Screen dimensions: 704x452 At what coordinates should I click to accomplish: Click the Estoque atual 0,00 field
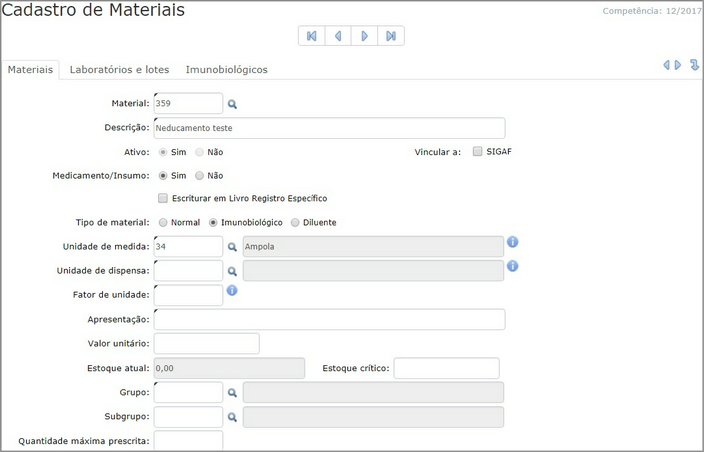point(229,368)
